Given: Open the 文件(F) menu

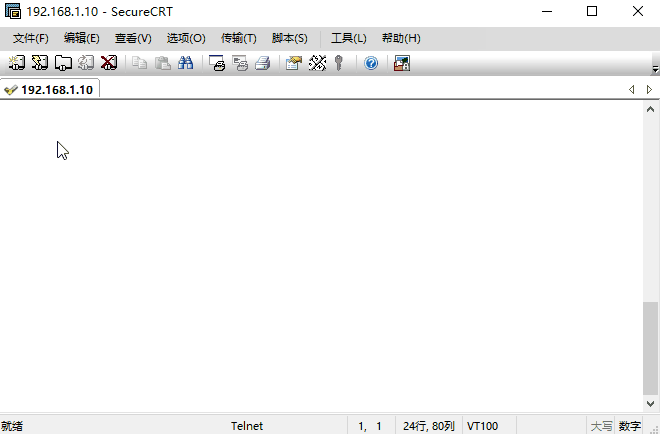Looking at the screenshot, I should [x=30, y=38].
